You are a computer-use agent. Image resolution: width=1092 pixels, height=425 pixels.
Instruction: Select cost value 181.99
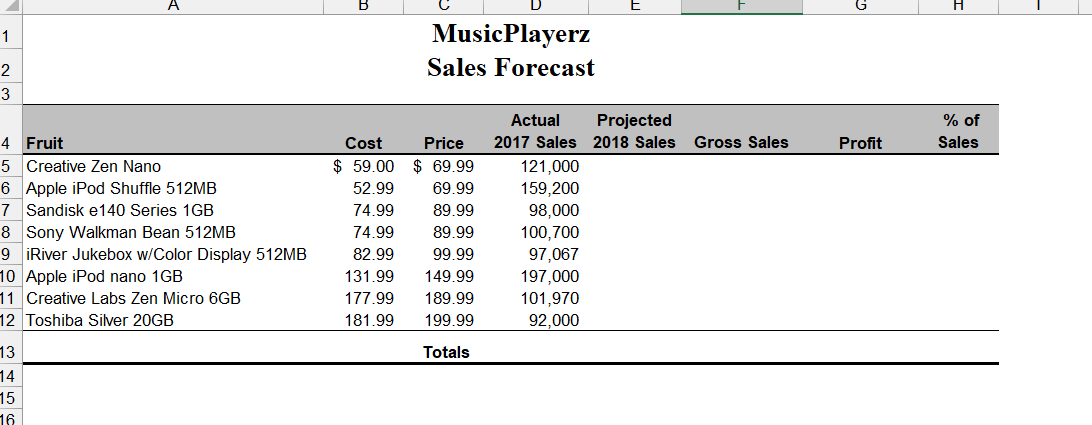pyautogui.click(x=364, y=320)
